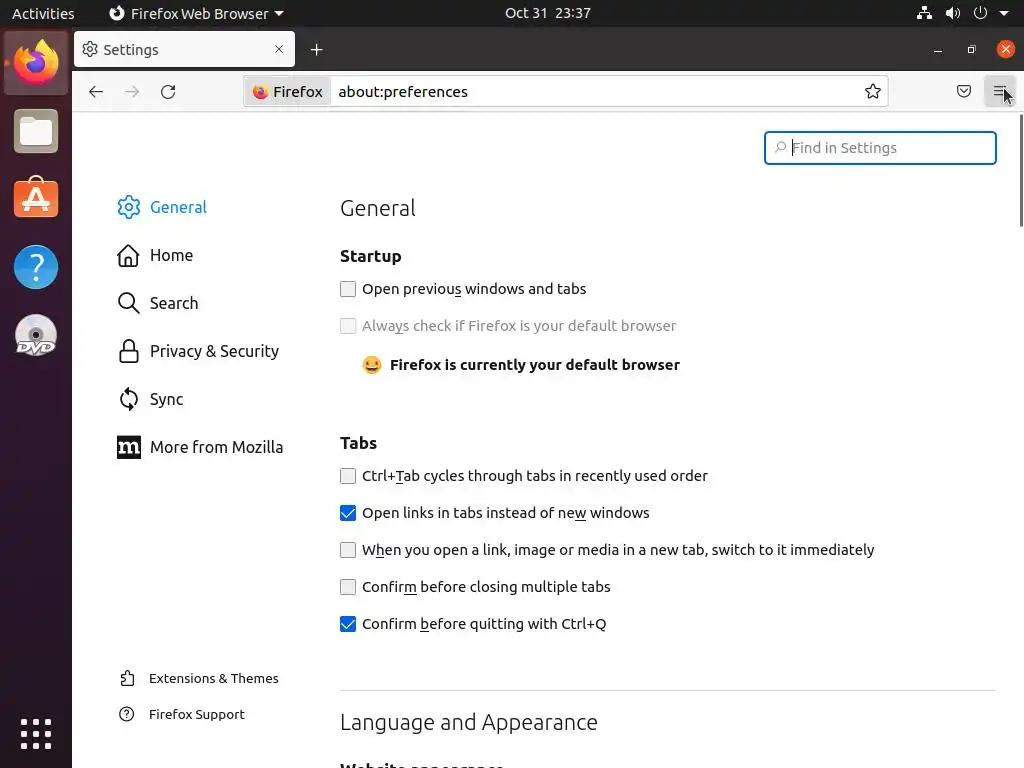Open Activities overview
This screenshot has height=768, width=1024.
click(x=43, y=13)
